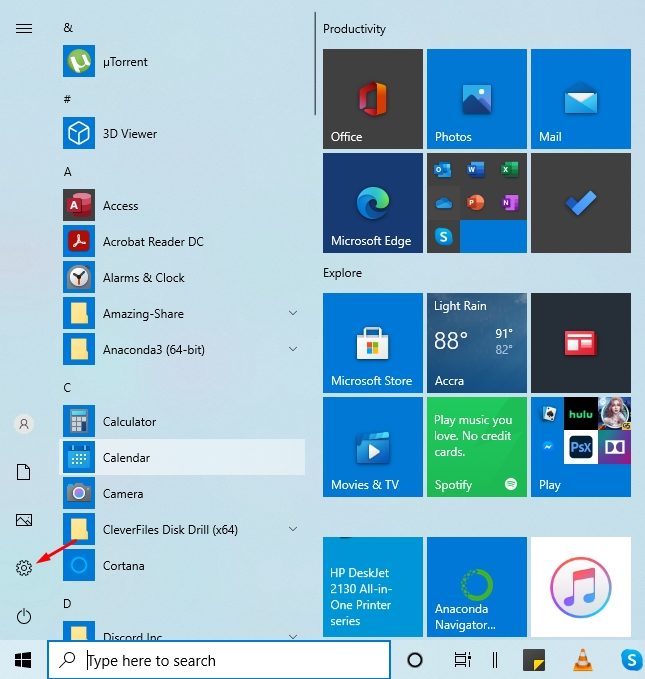Launch Movies & TV tile
This screenshot has width=645, height=679.
[373, 447]
